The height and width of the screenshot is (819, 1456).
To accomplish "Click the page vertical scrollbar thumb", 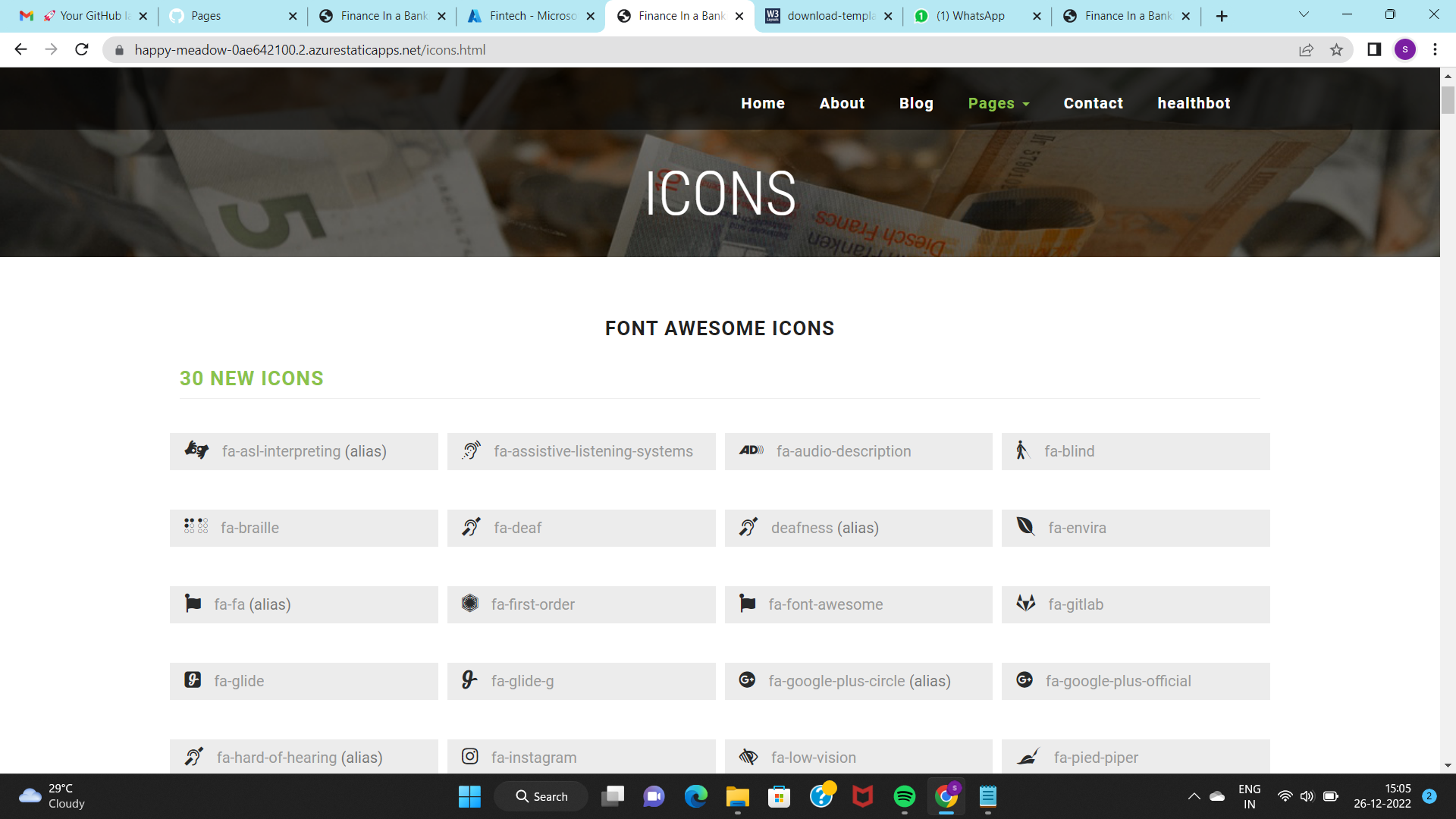I will tap(1448, 100).
